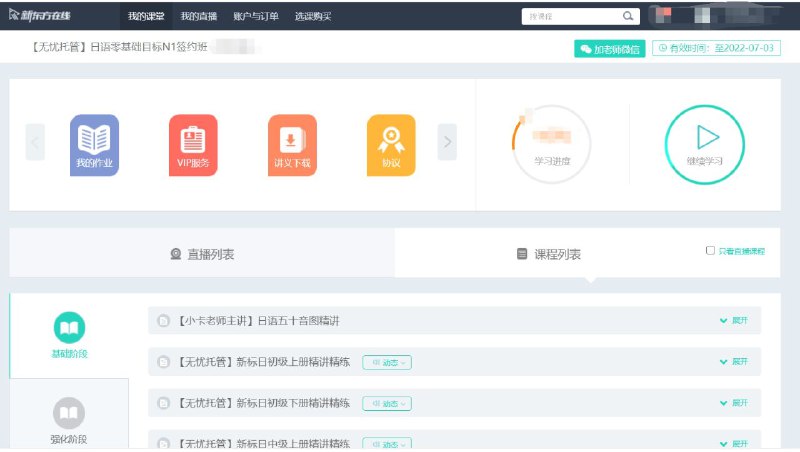The width and height of the screenshot is (800, 452).
Task: Click the carousel left arrow
Action: [35, 142]
